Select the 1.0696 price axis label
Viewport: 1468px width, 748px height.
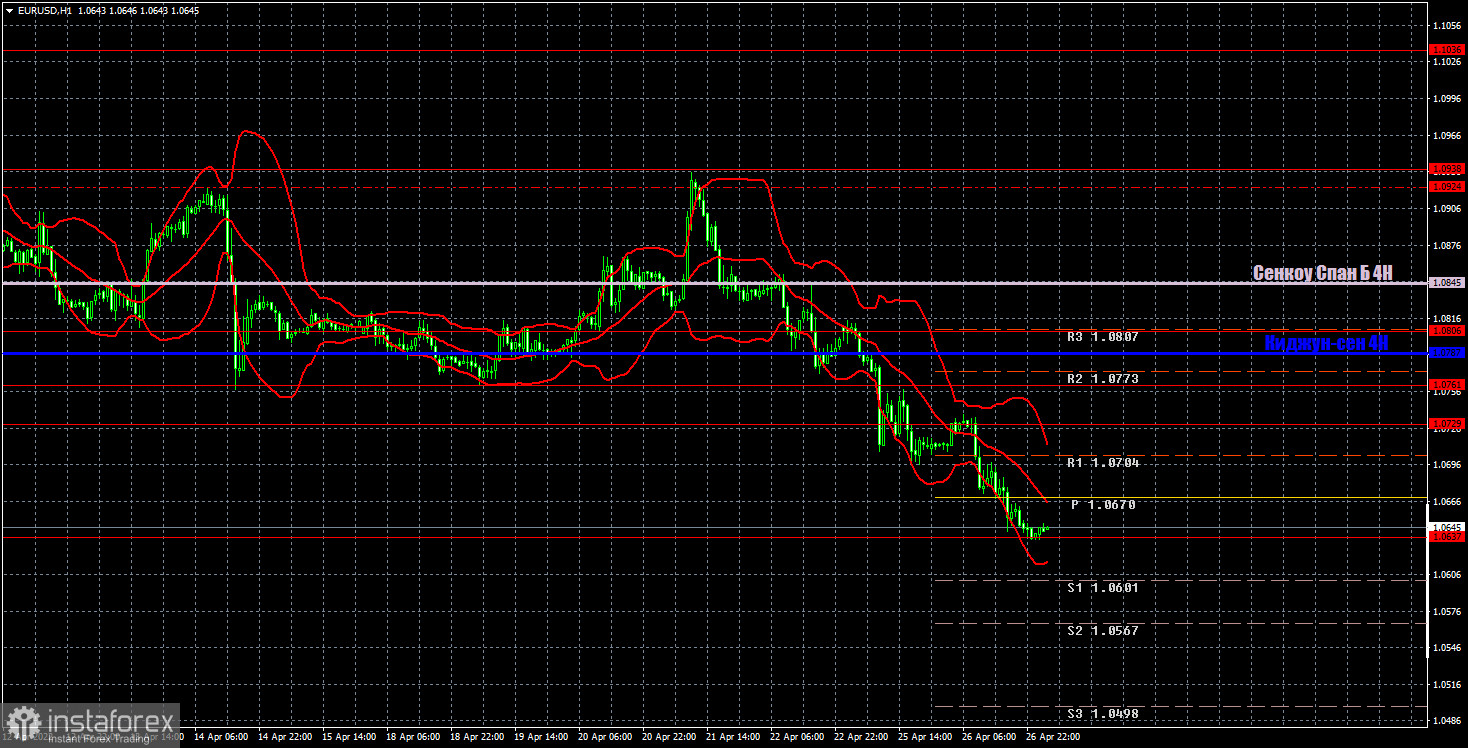pyautogui.click(x=1447, y=465)
